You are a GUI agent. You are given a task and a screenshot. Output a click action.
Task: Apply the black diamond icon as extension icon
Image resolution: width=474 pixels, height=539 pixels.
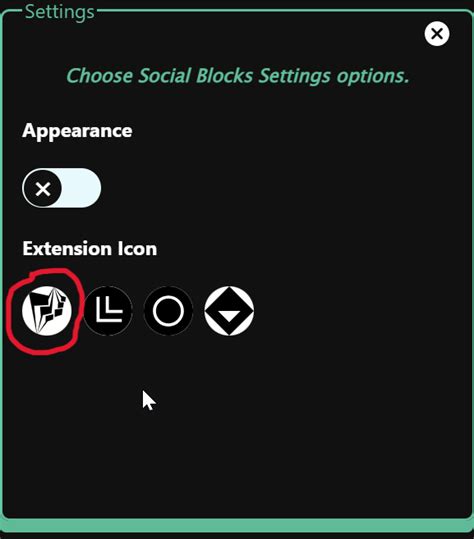[229, 311]
